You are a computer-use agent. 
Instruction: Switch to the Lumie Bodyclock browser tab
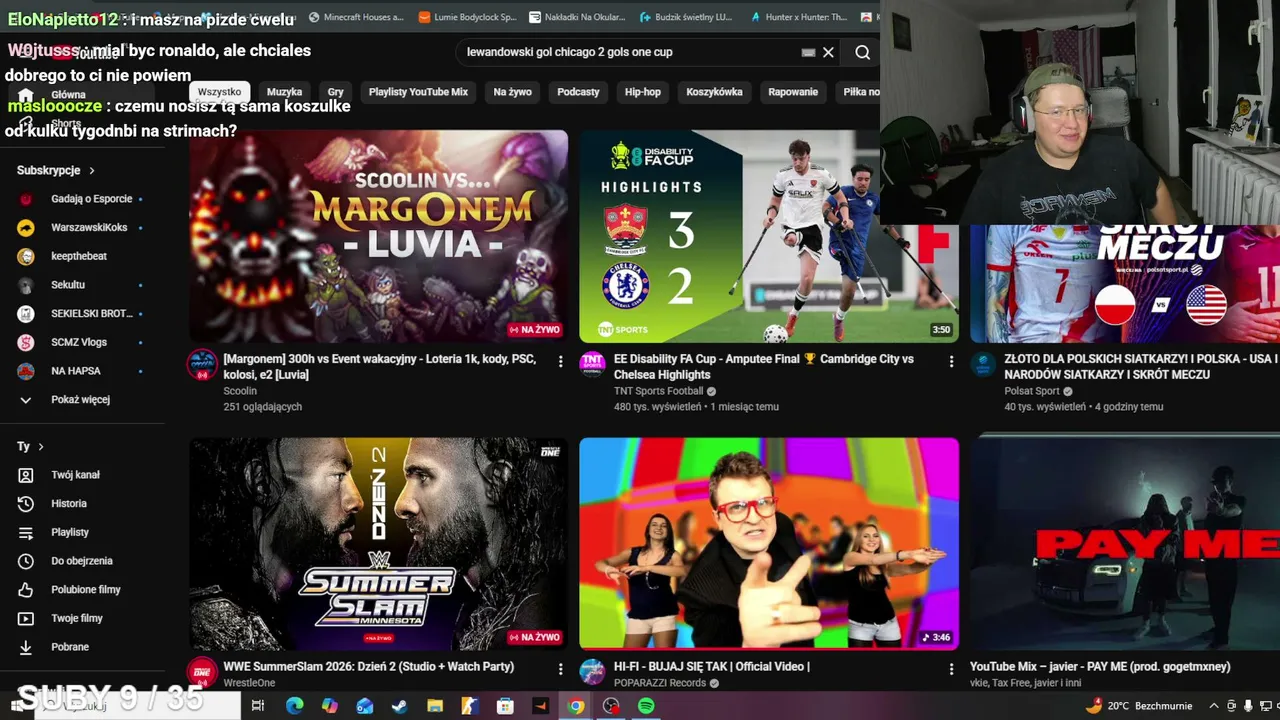[466, 17]
